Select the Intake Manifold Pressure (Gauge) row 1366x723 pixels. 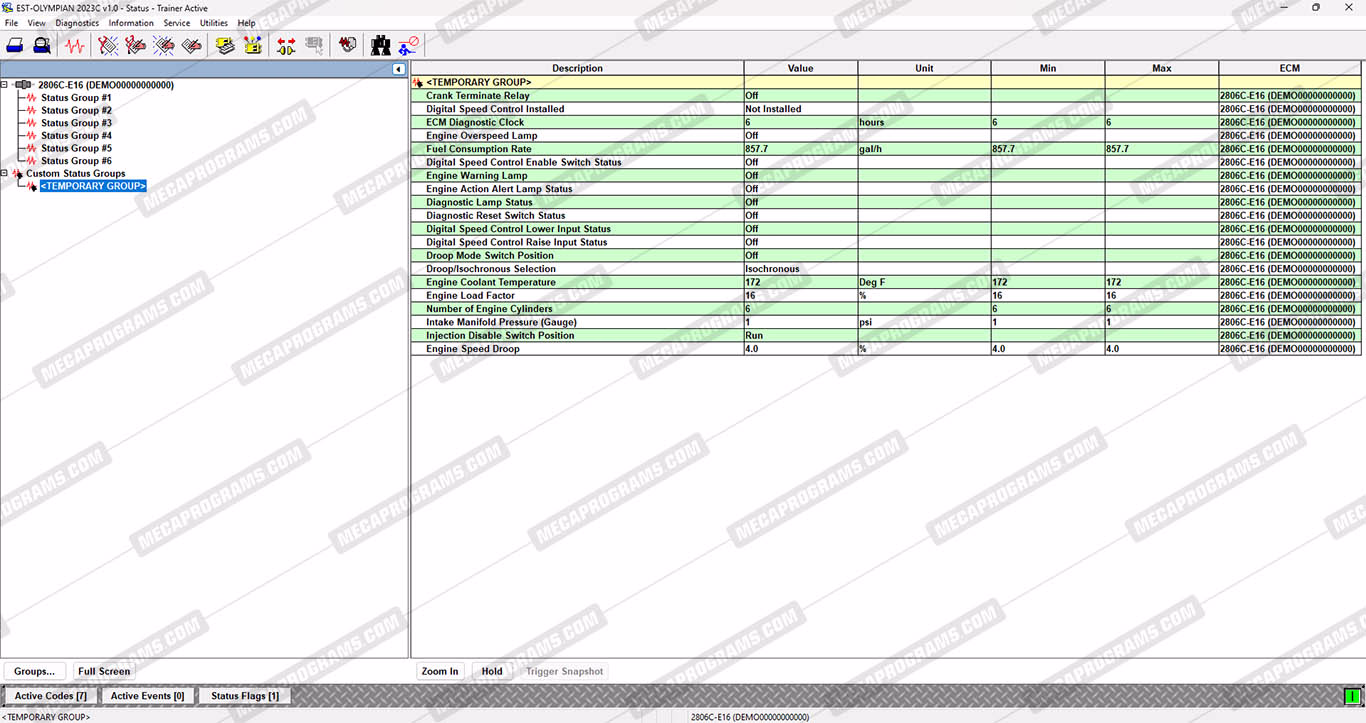[x=886, y=322]
